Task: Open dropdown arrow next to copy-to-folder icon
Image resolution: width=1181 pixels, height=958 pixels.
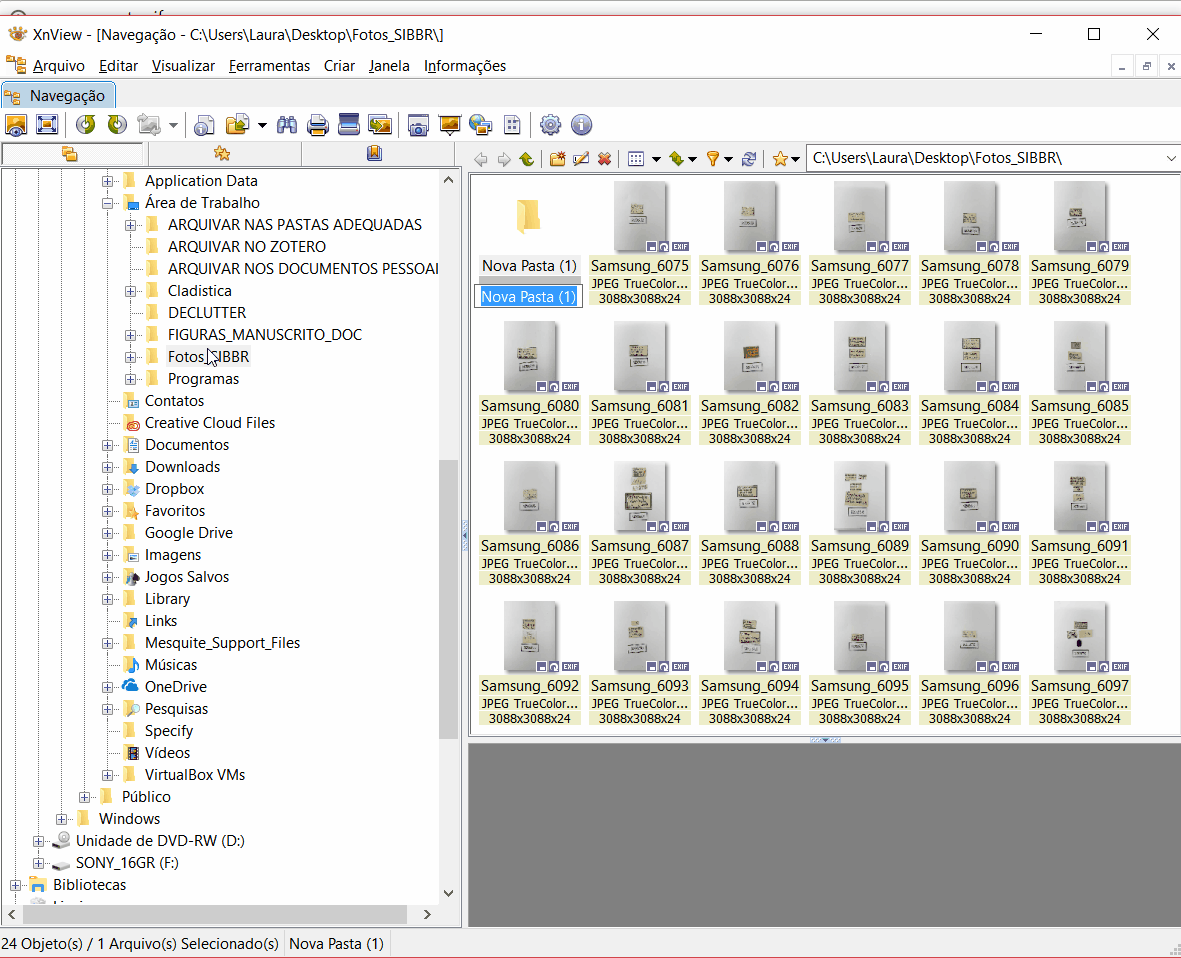Action: point(262,125)
